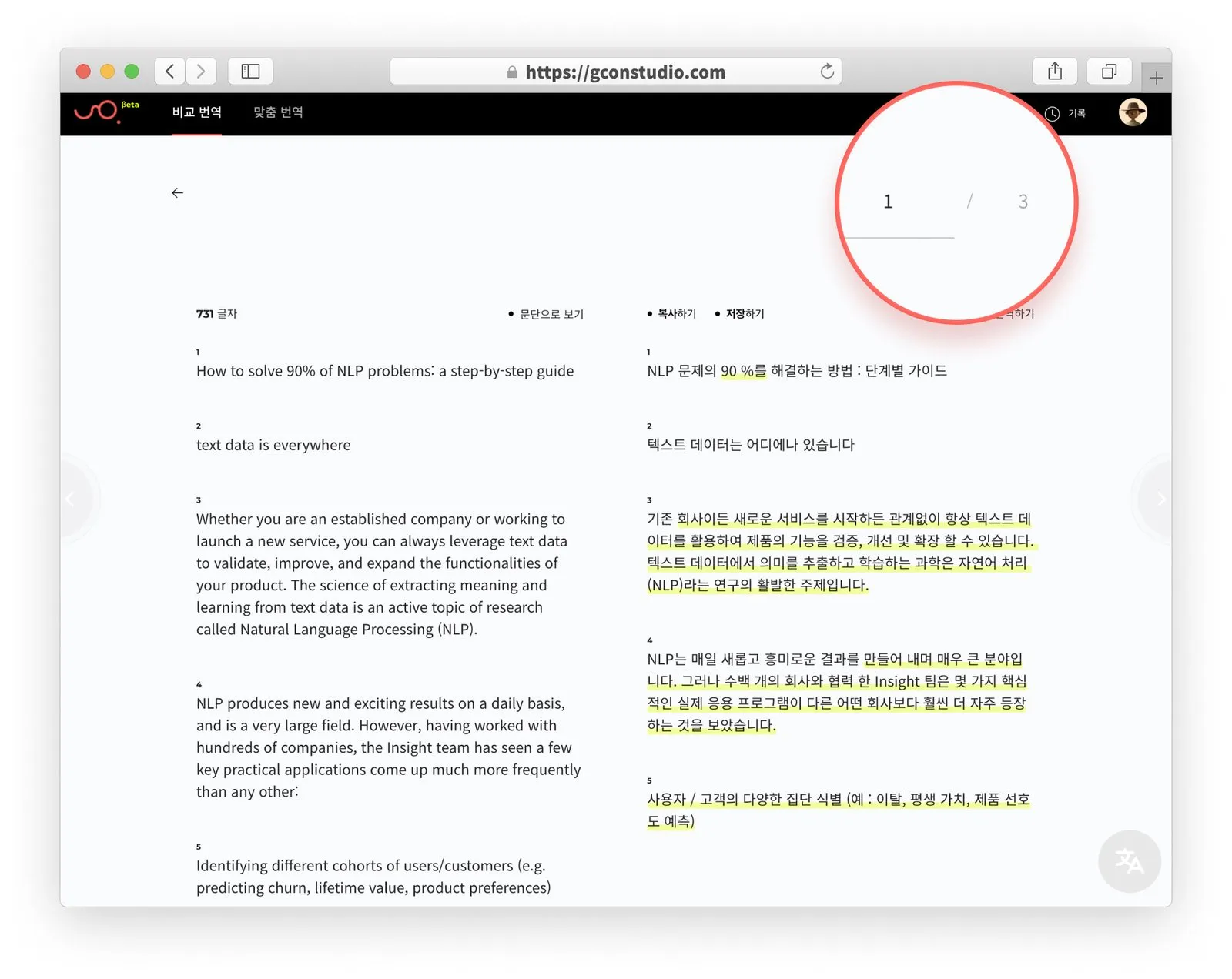The width and height of the screenshot is (1232, 979).
Task: Click the paragraph starting 'NLP produces new and exciting'
Action: [389, 747]
